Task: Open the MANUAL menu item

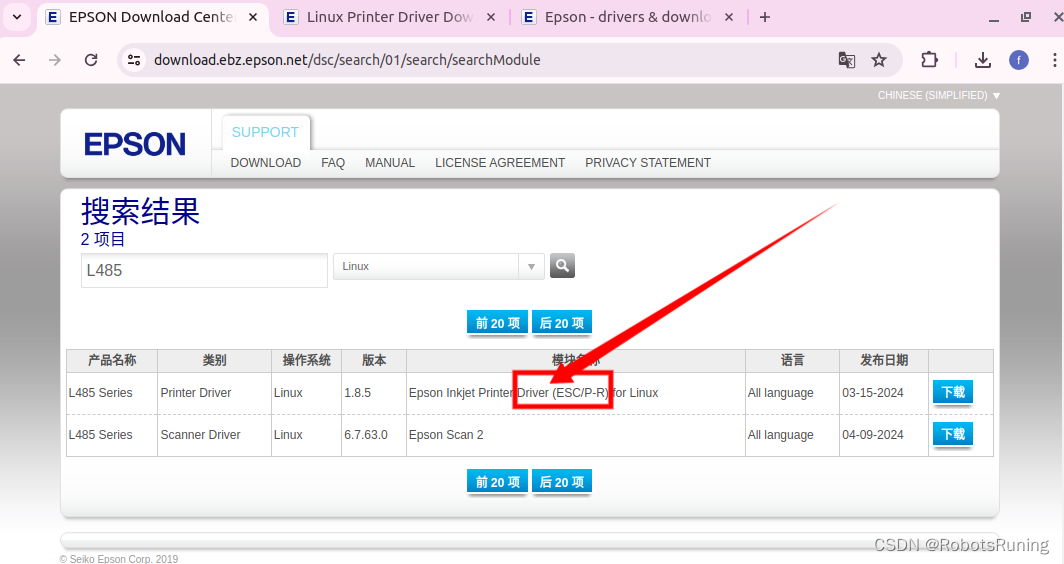Action: click(390, 163)
